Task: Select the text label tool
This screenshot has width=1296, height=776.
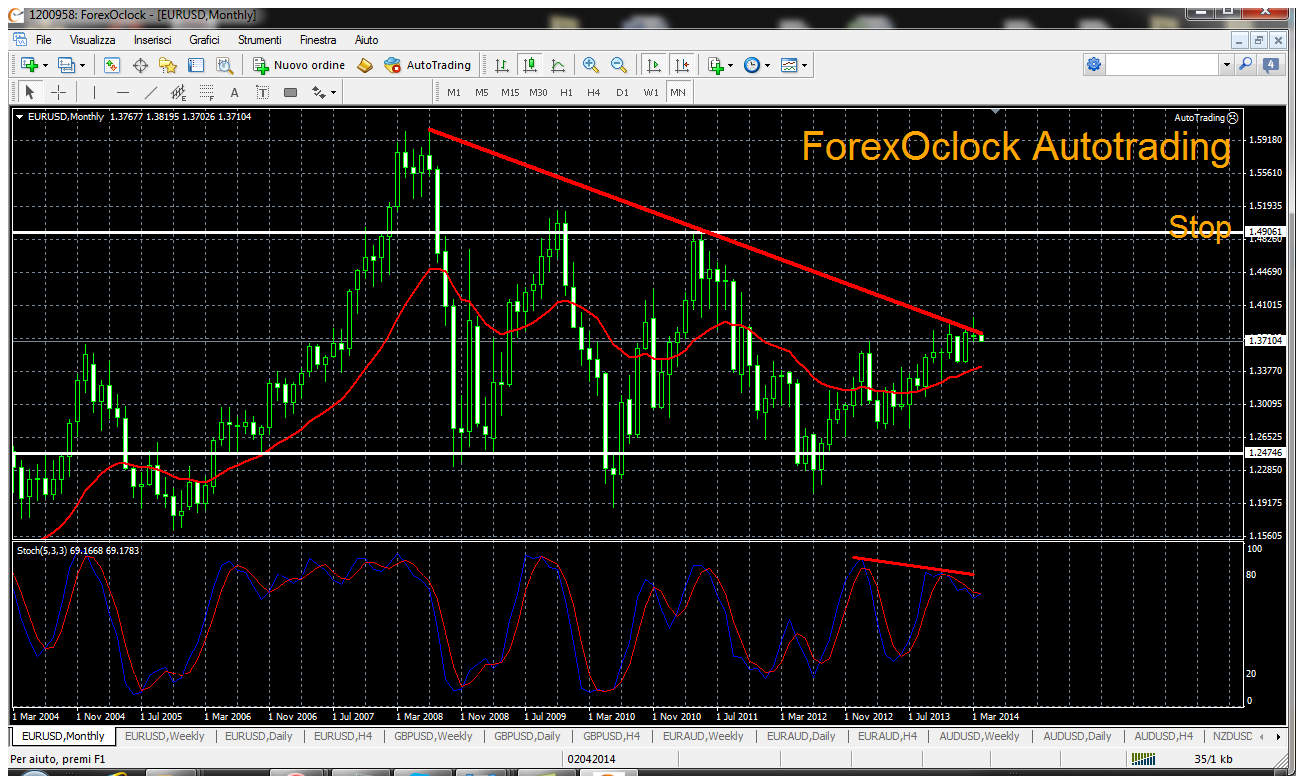Action: [x=263, y=93]
